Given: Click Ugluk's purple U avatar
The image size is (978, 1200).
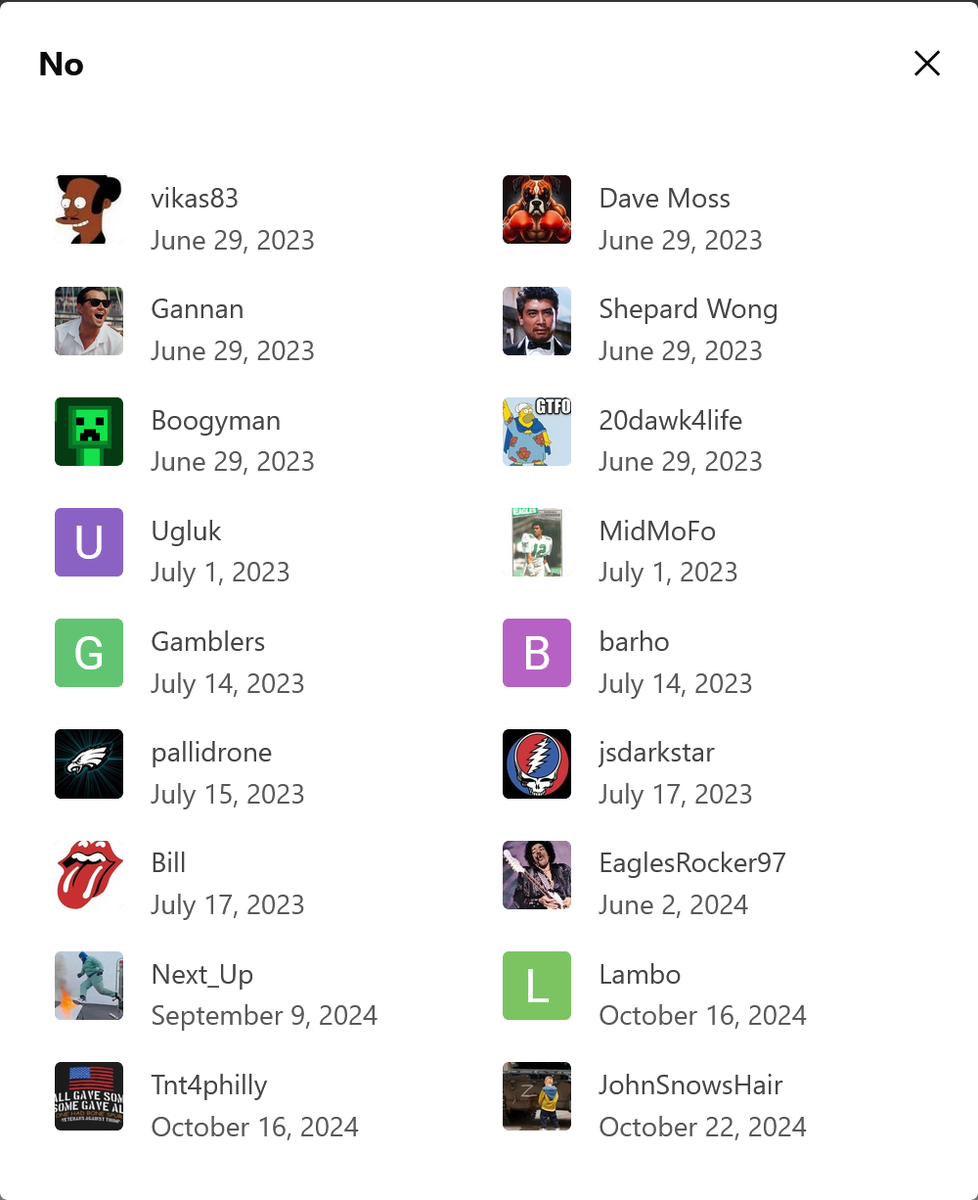Looking at the screenshot, I should 89,542.
